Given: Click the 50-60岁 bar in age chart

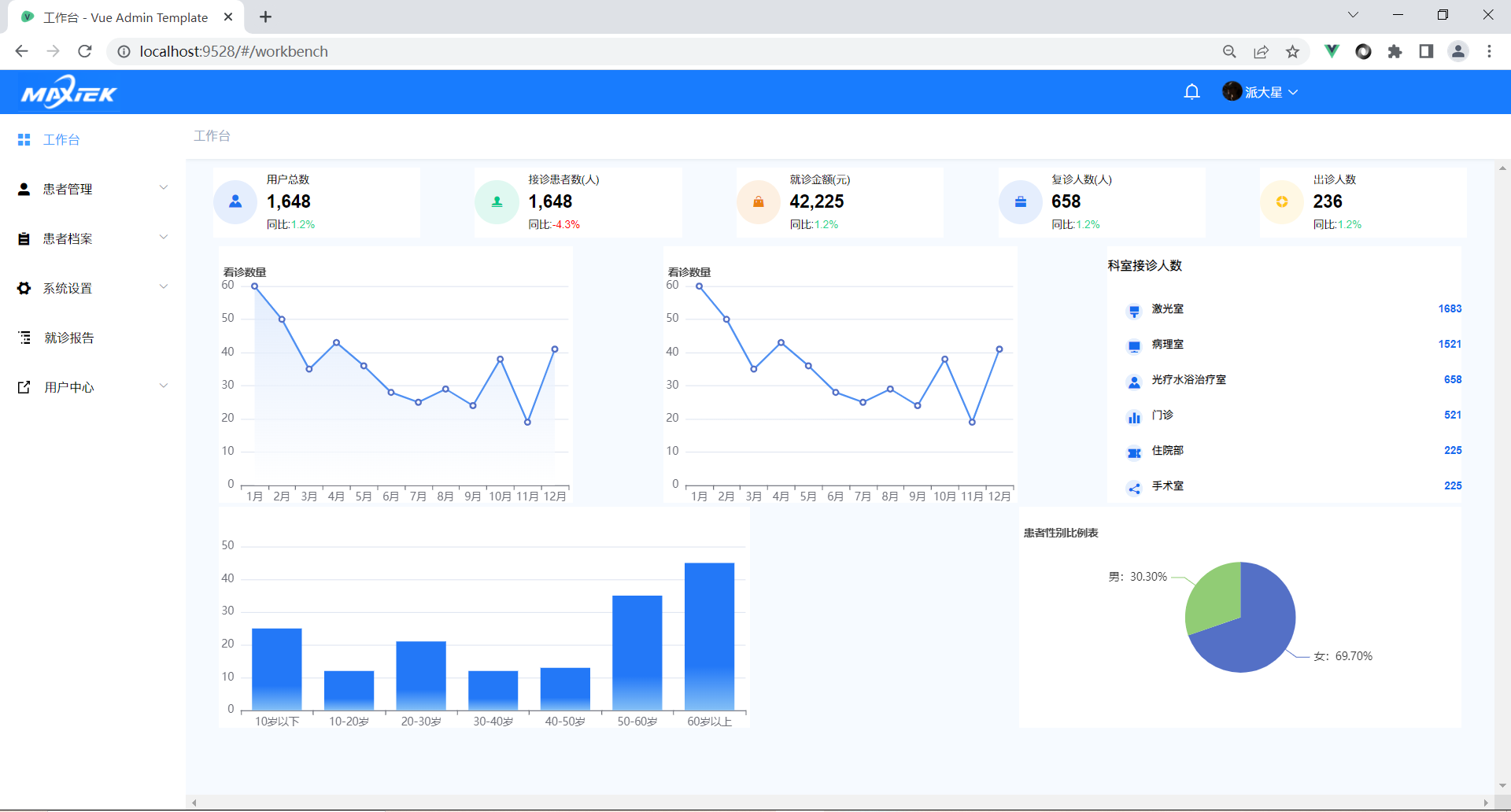Looking at the screenshot, I should point(637,652).
